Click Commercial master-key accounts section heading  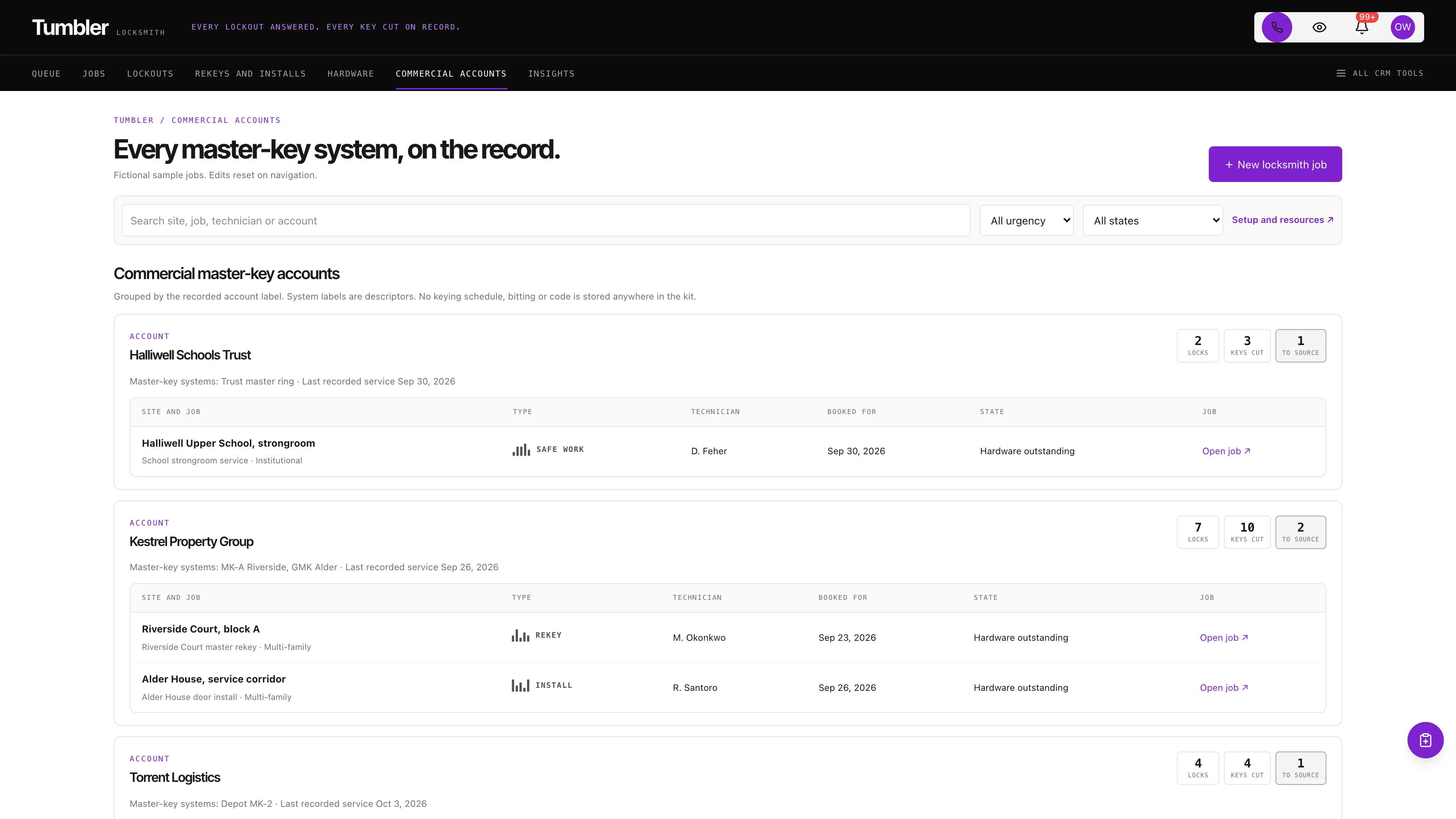click(x=226, y=273)
